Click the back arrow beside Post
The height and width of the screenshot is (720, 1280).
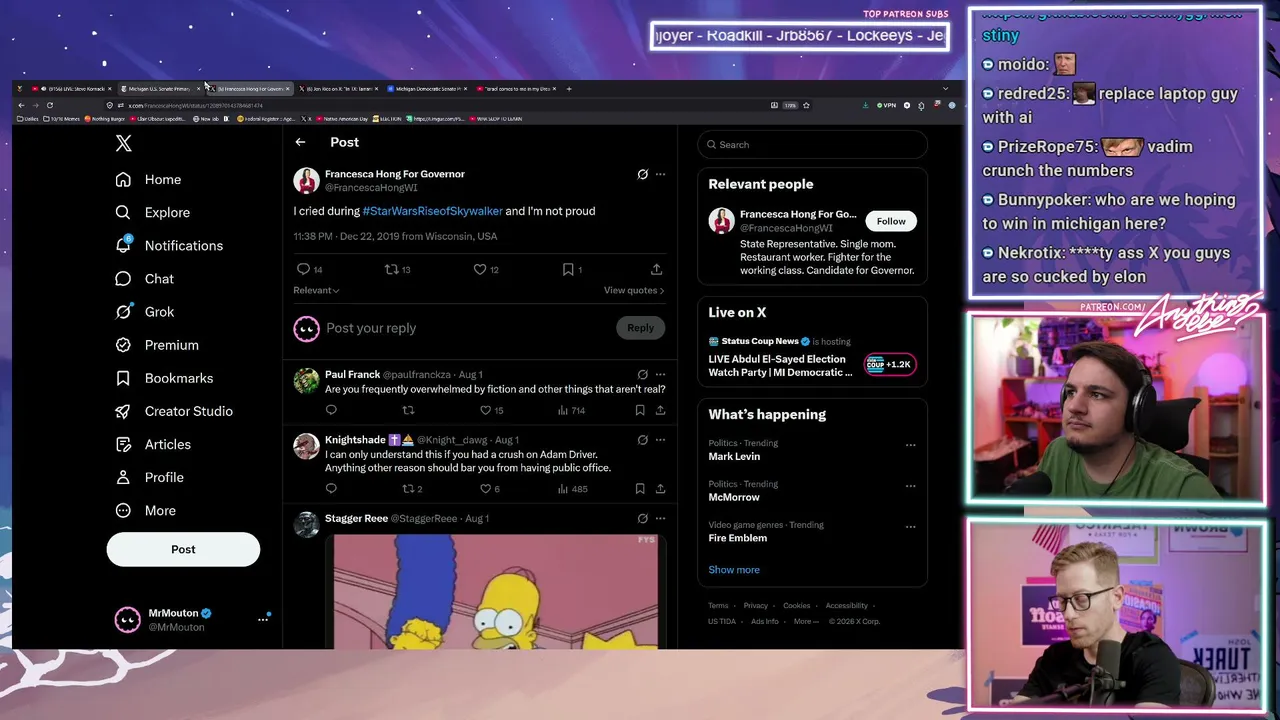click(x=300, y=142)
